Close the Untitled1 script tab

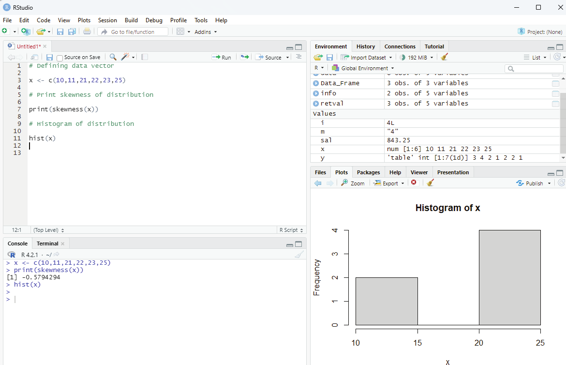pyautogui.click(x=45, y=47)
